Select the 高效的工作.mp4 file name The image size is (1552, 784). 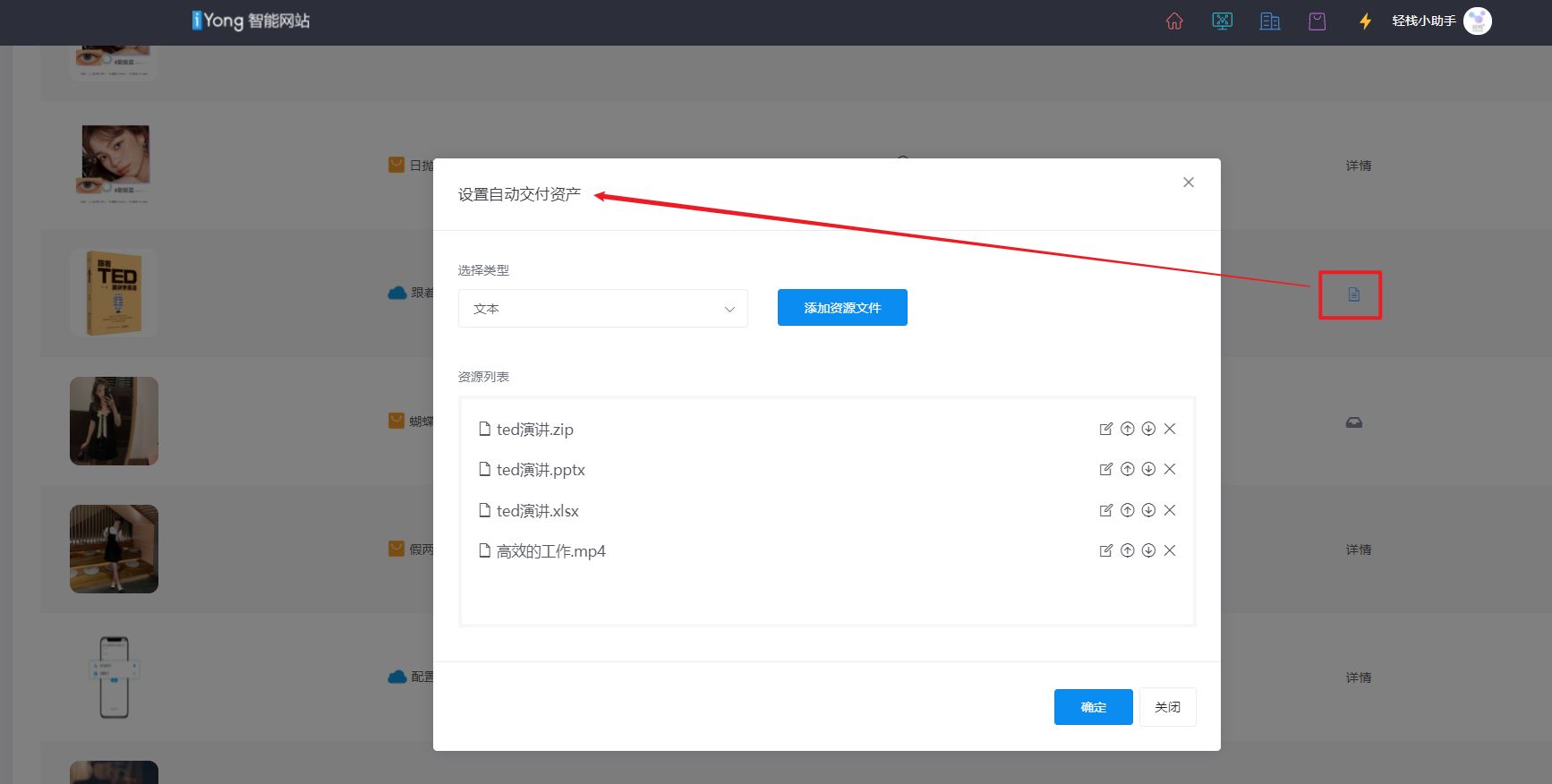(x=550, y=551)
